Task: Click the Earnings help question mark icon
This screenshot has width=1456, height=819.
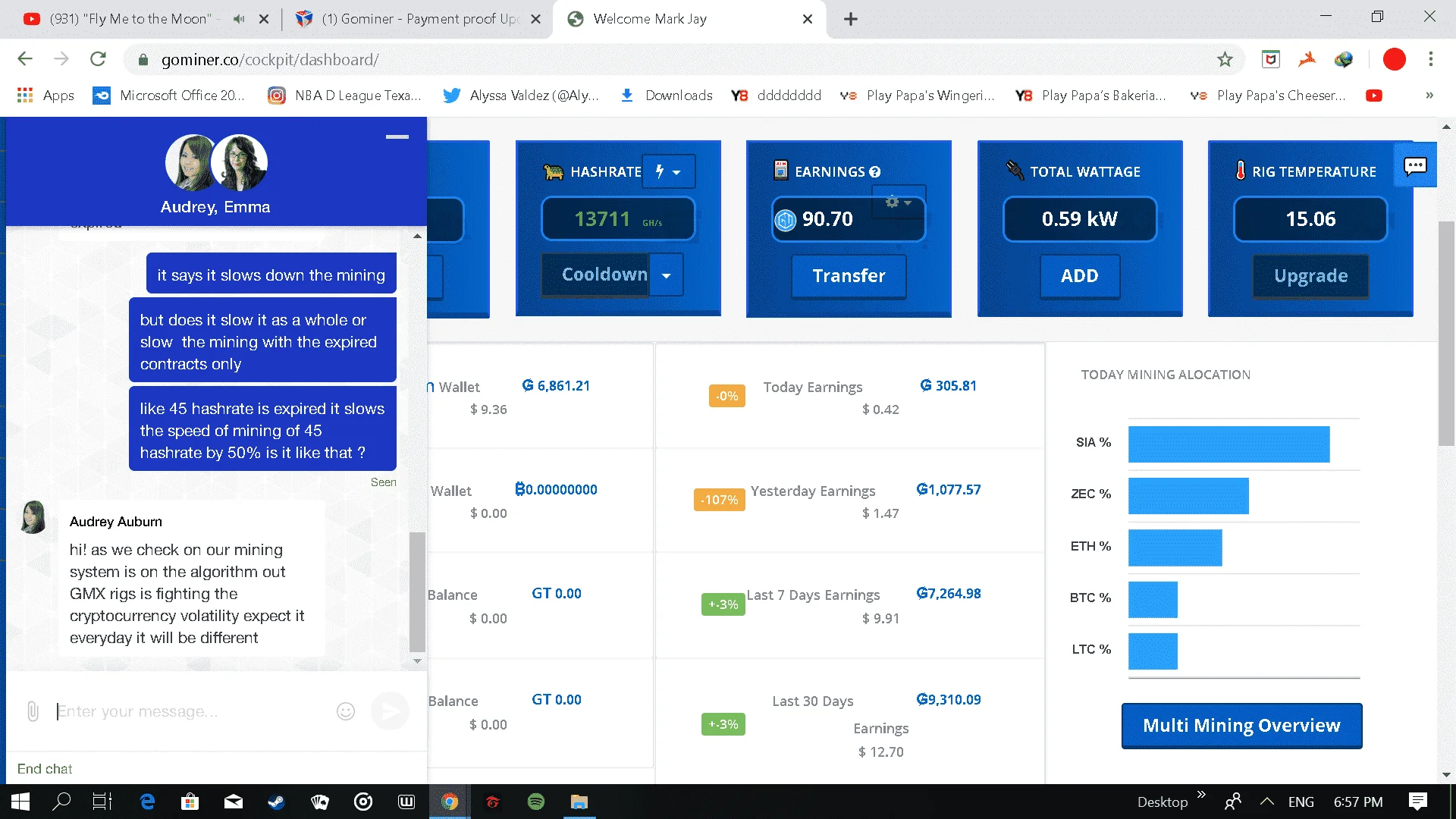Action: [x=875, y=172]
